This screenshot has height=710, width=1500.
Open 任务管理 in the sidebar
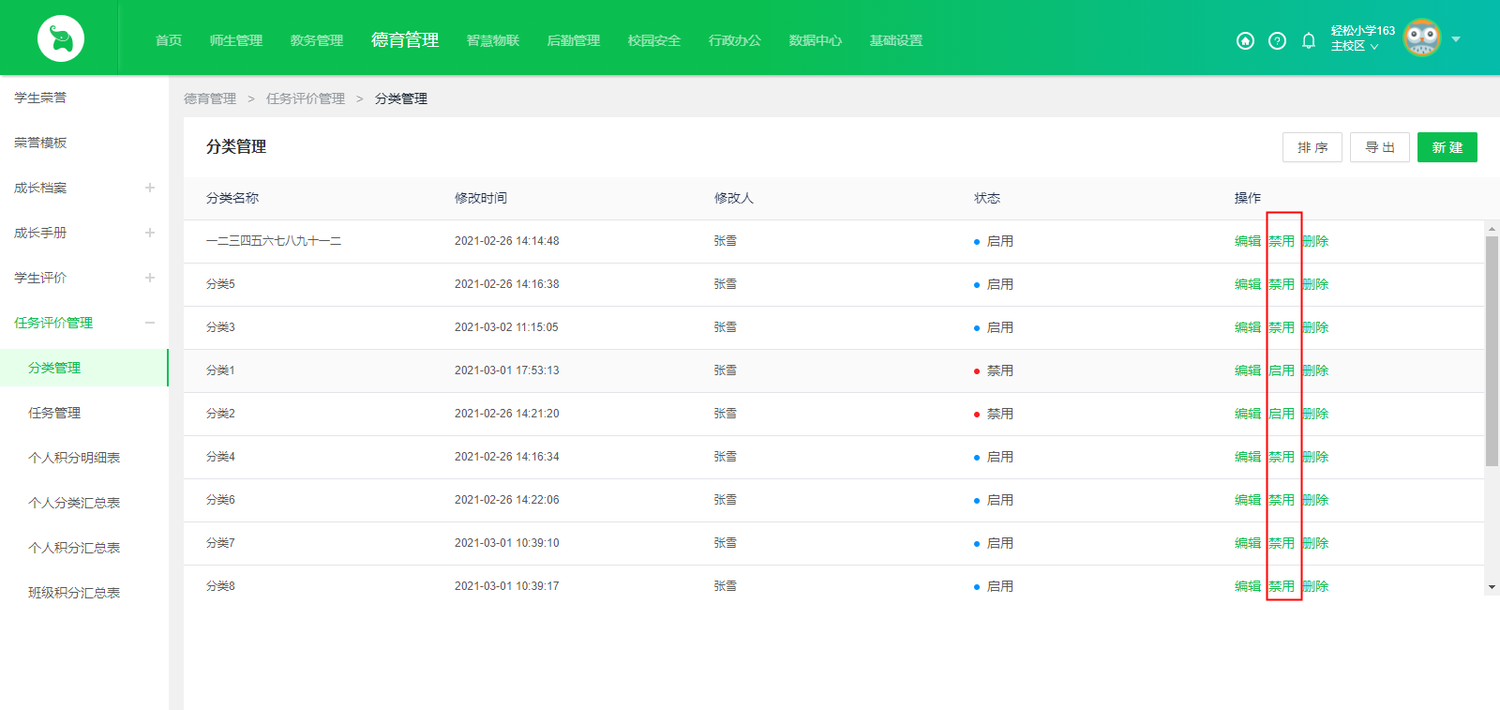tap(54, 413)
